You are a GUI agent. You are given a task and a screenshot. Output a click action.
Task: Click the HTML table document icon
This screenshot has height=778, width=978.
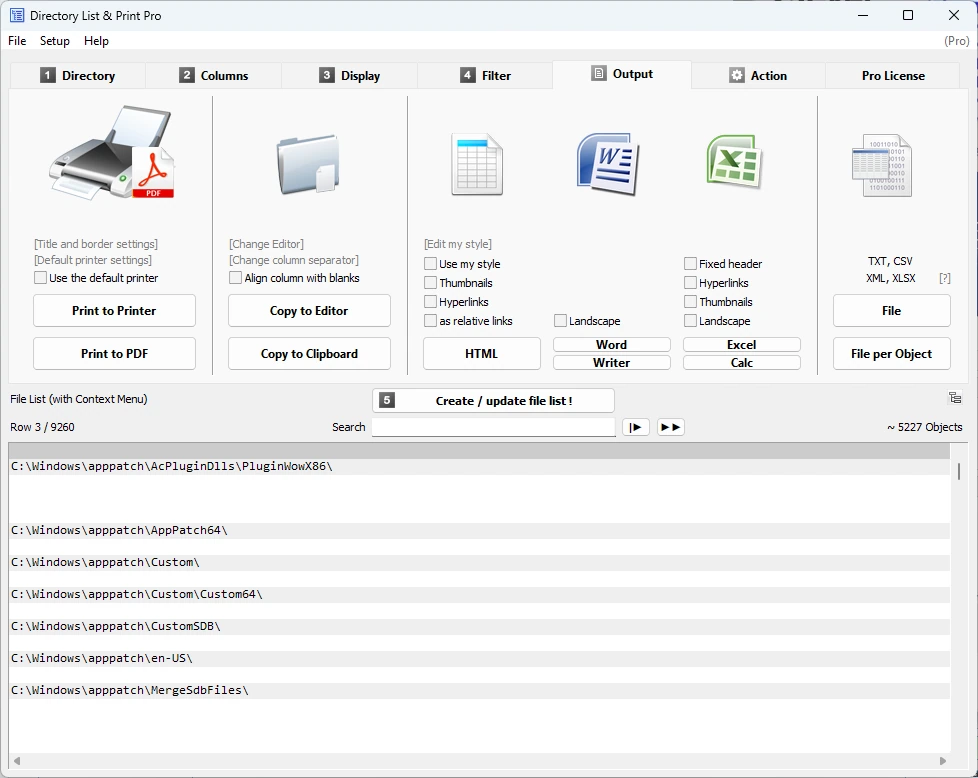[x=477, y=164]
